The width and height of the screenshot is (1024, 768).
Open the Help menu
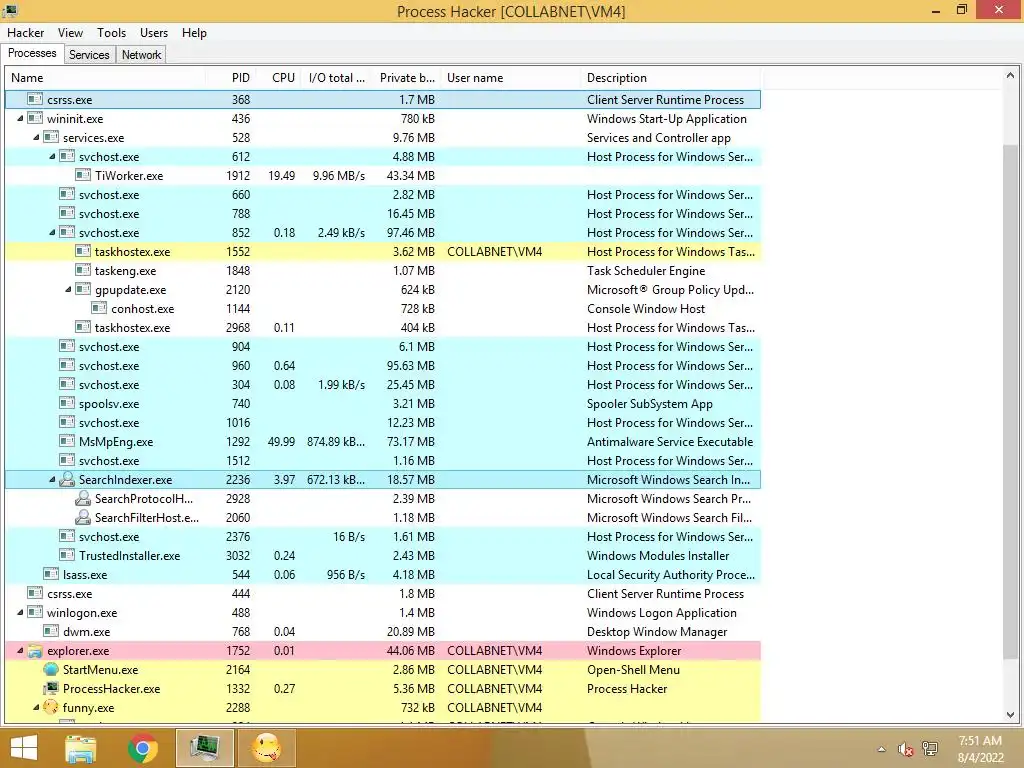tap(194, 33)
